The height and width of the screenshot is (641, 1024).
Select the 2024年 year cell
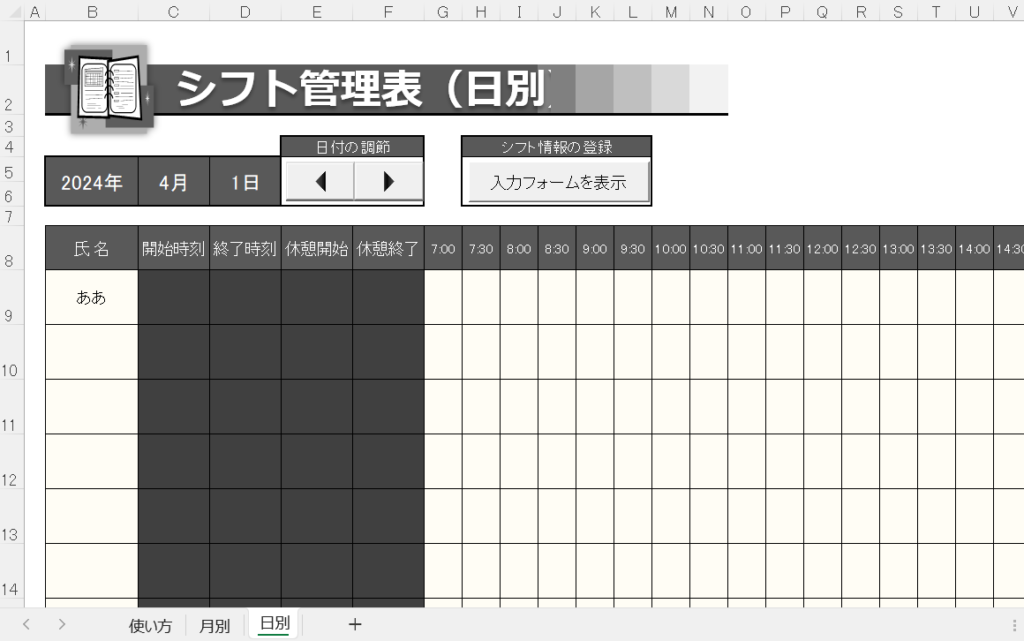point(91,183)
